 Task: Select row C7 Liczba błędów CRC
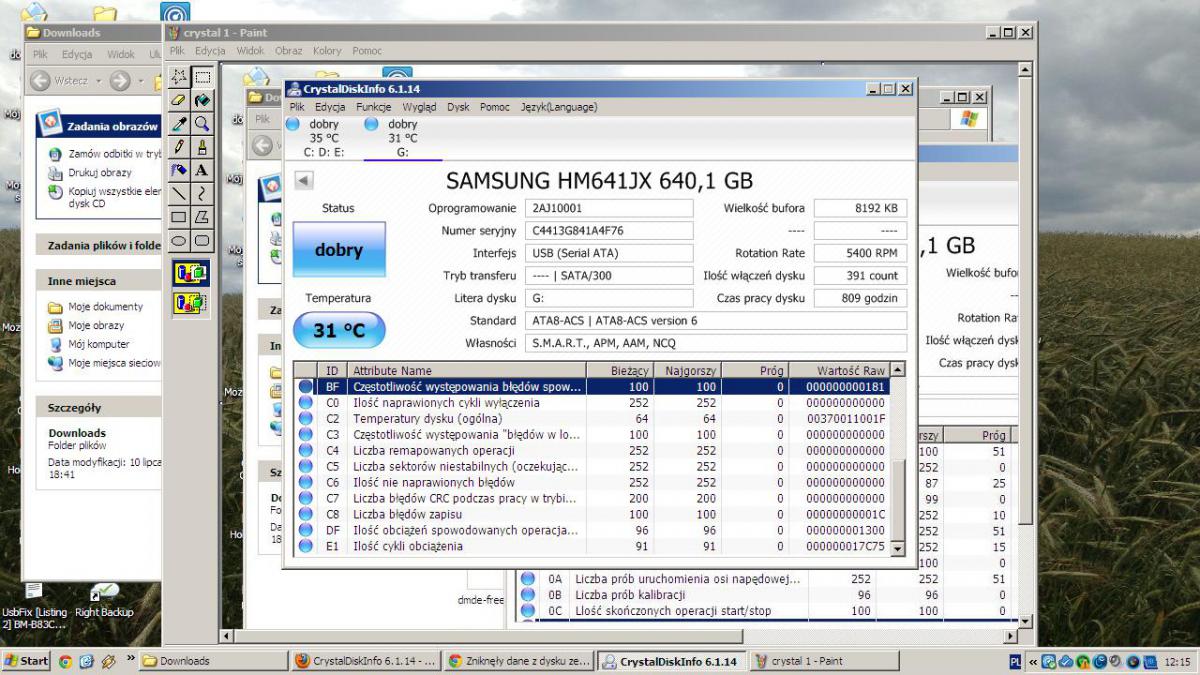pyautogui.click(x=591, y=498)
